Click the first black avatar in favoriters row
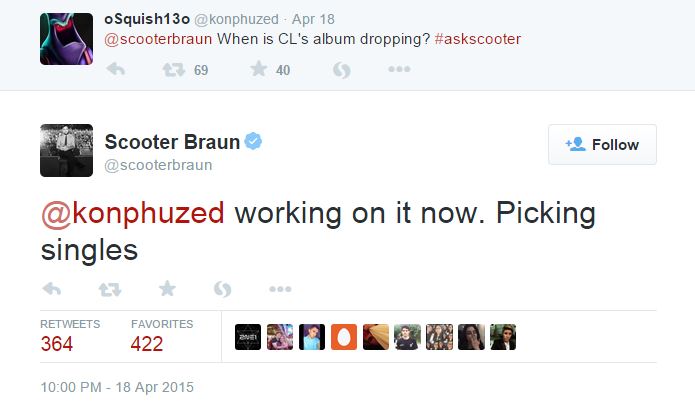The height and width of the screenshot is (412, 695). [248, 337]
